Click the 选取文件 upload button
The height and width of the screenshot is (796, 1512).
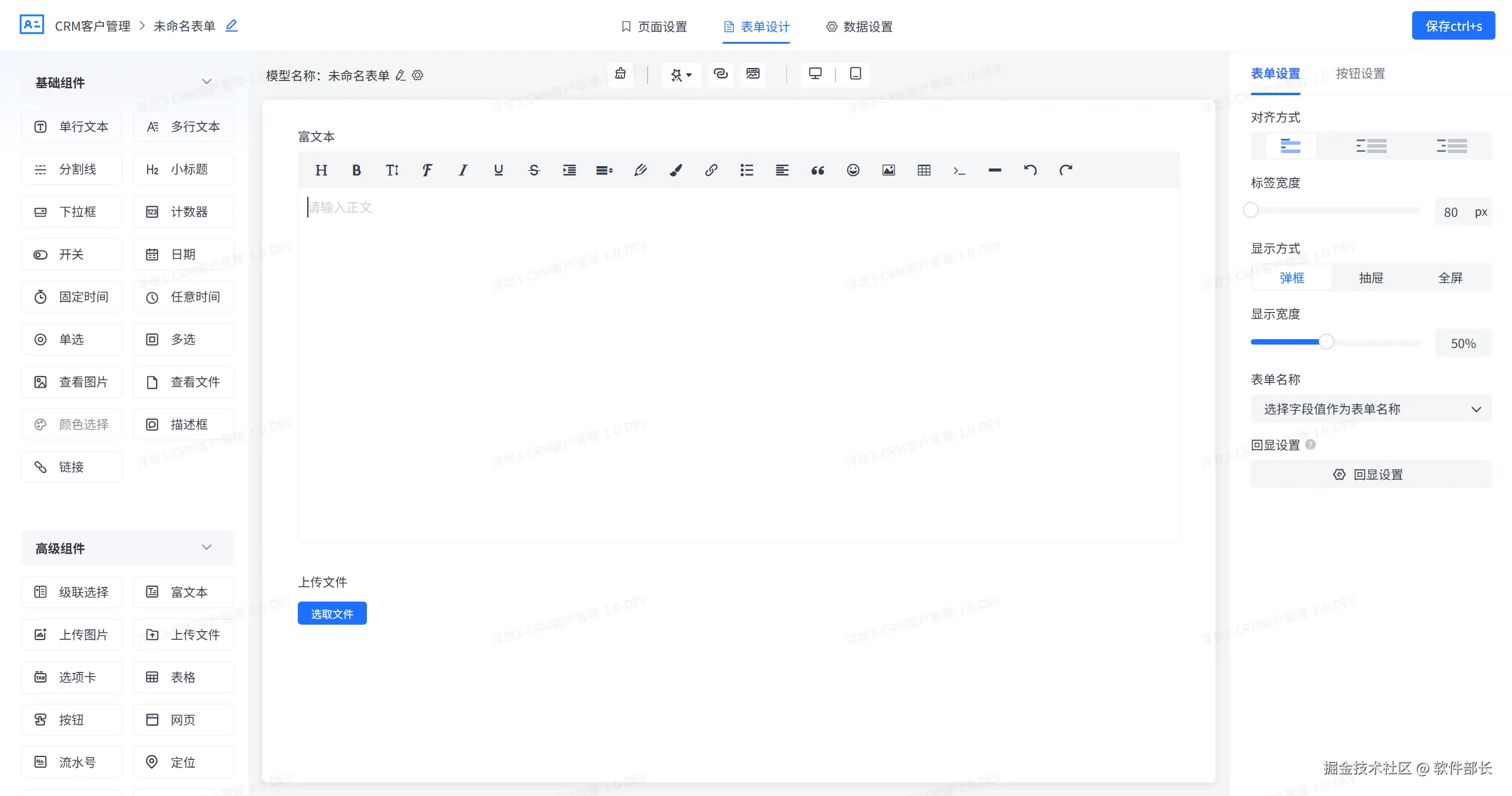(332, 613)
